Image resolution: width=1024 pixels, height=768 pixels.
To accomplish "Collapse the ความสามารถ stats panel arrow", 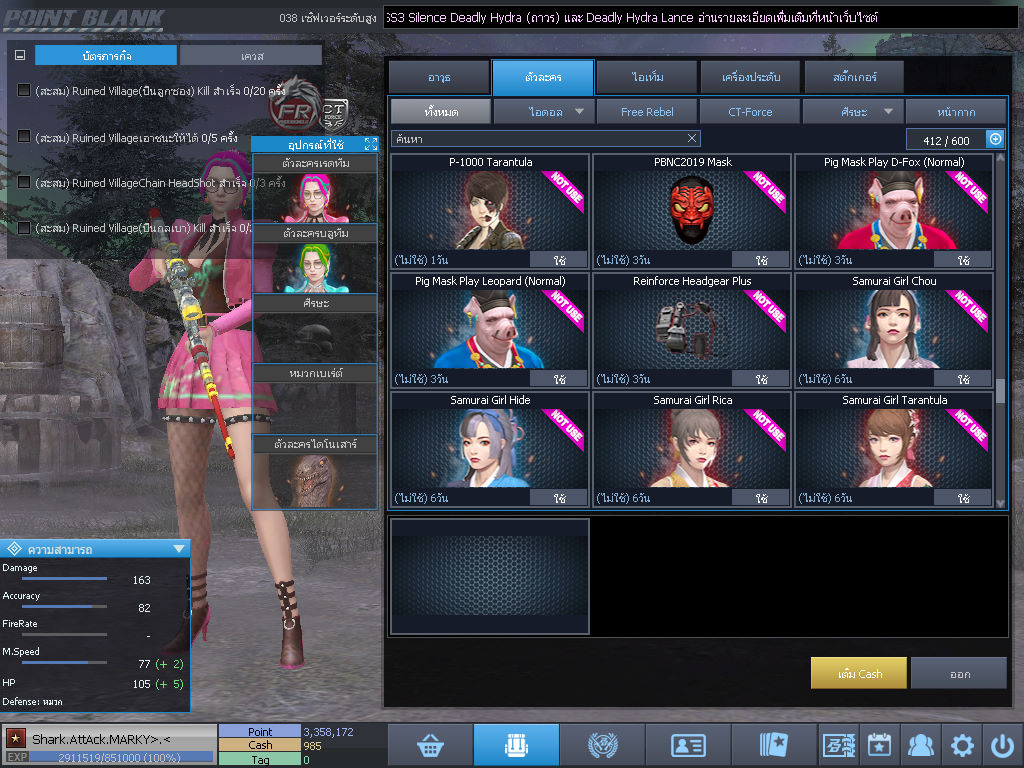I will coord(179,549).
